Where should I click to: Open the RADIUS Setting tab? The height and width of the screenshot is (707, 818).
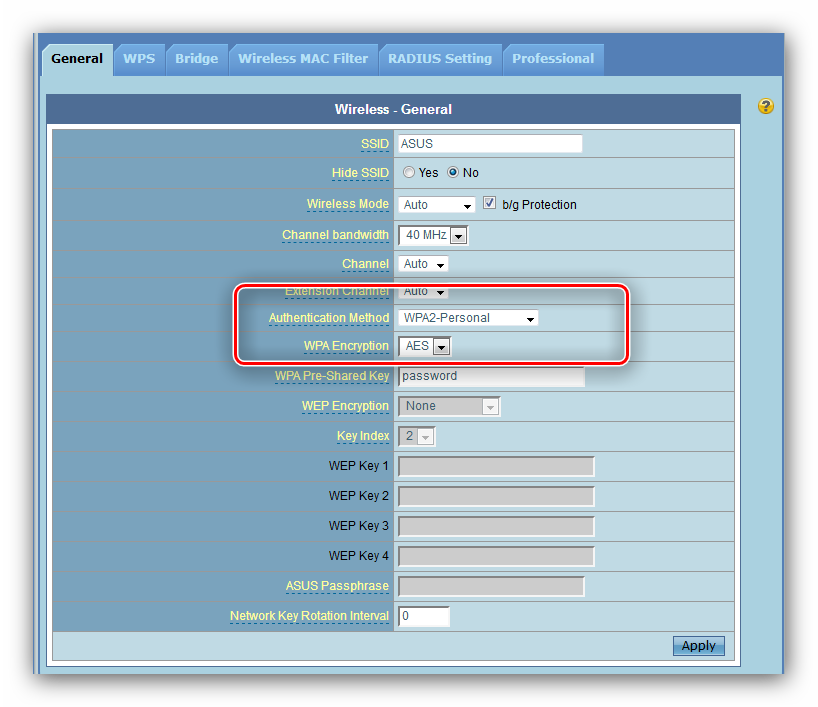(x=440, y=59)
